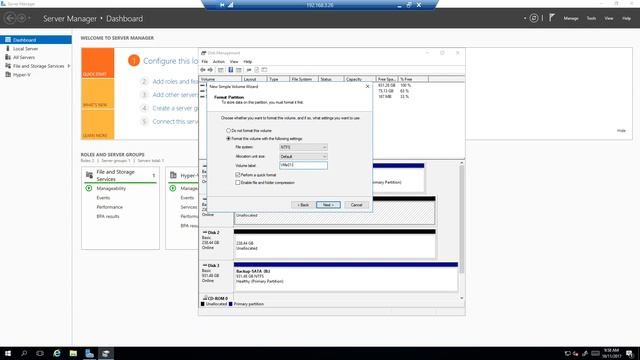Open File Explorer from taskbar
The width and height of the screenshot is (640, 360).
click(x=73, y=353)
